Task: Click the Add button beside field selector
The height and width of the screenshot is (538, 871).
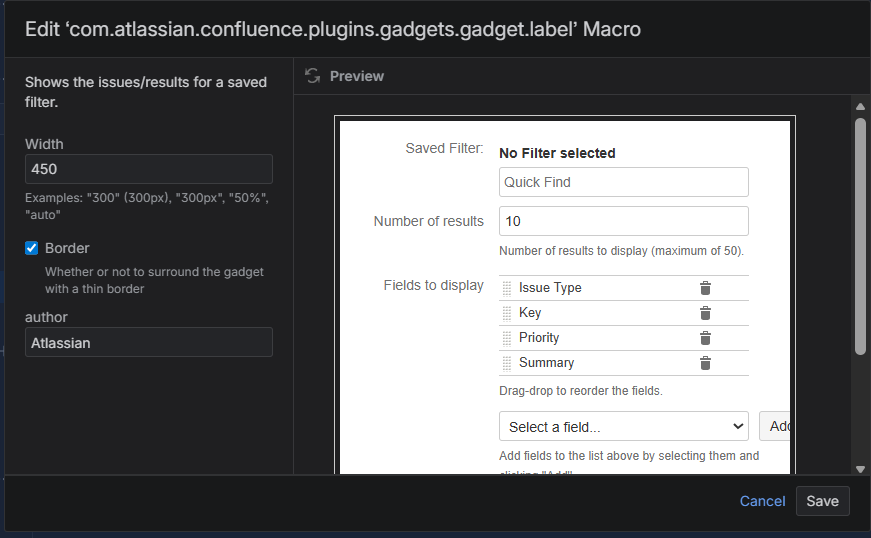Action: click(775, 427)
